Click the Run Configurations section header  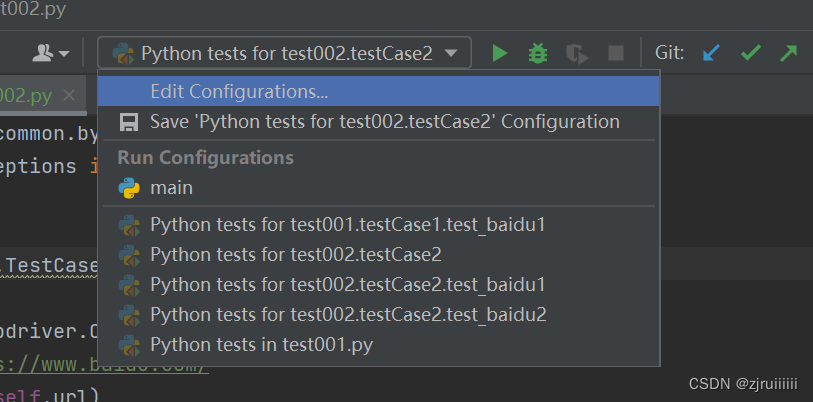click(x=205, y=157)
